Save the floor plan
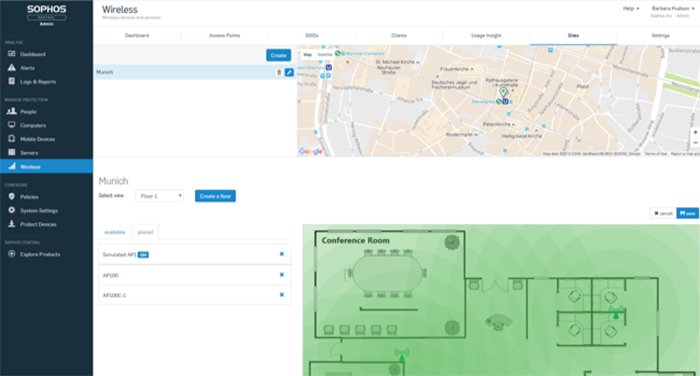The height and width of the screenshot is (376, 700). point(688,213)
